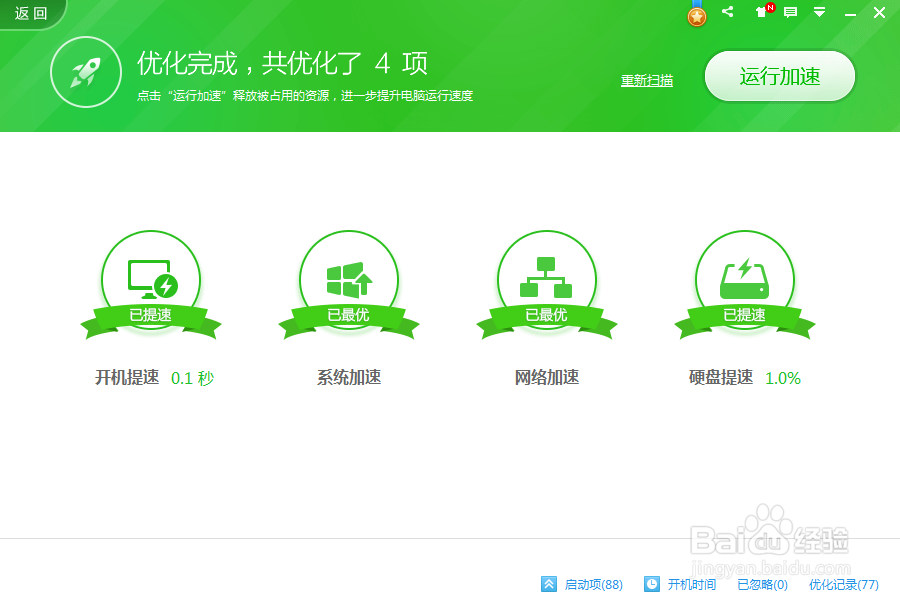Click the 返回 back button
This screenshot has height=600, width=900.
point(31,13)
